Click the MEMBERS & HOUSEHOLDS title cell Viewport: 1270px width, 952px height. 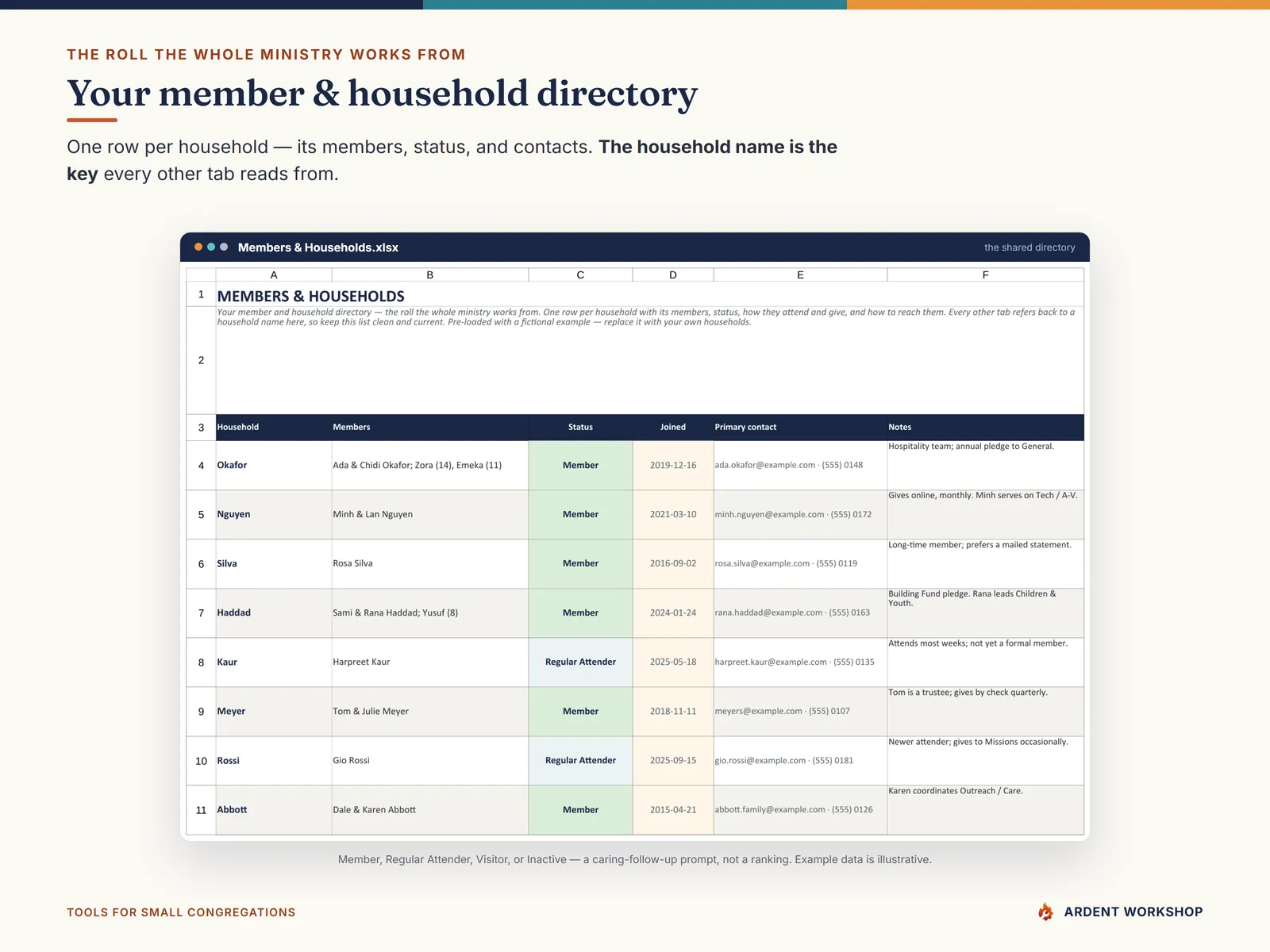649,295
